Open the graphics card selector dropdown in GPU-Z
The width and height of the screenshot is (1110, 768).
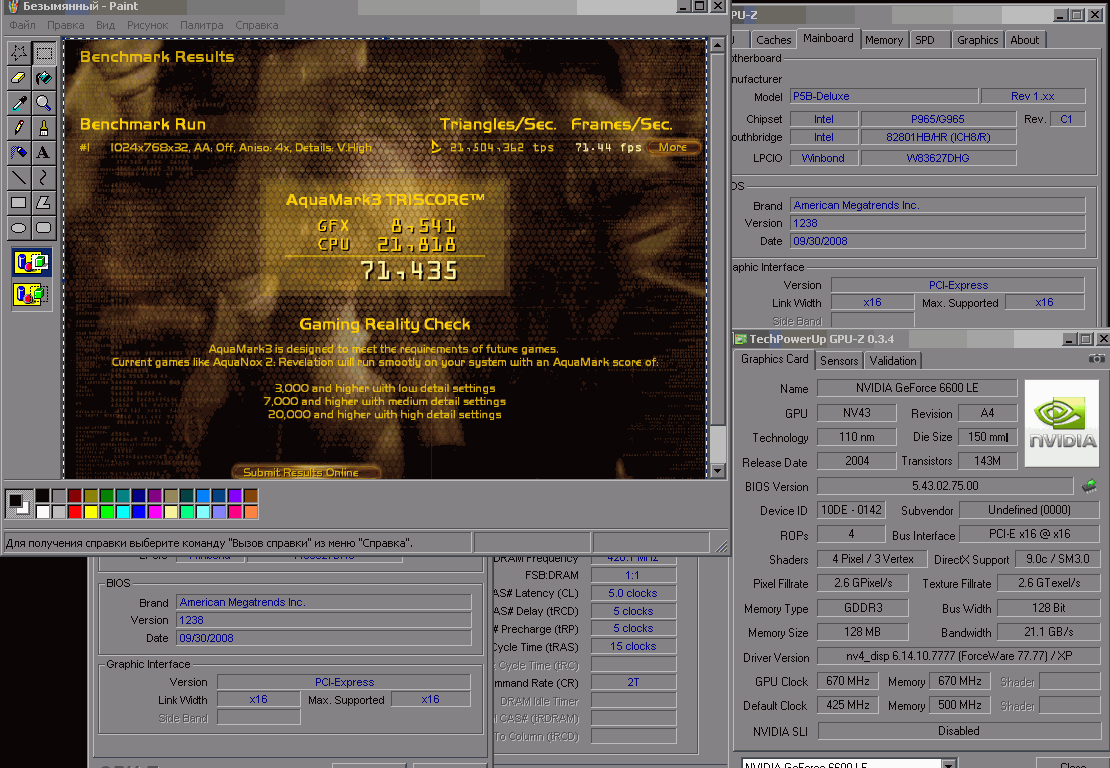(x=949, y=763)
